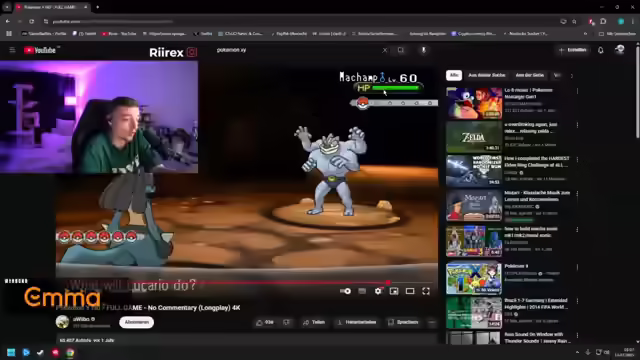Viewport: 640px width, 360px height.
Task: Open YouTube notifications bell
Action: click(600, 50)
